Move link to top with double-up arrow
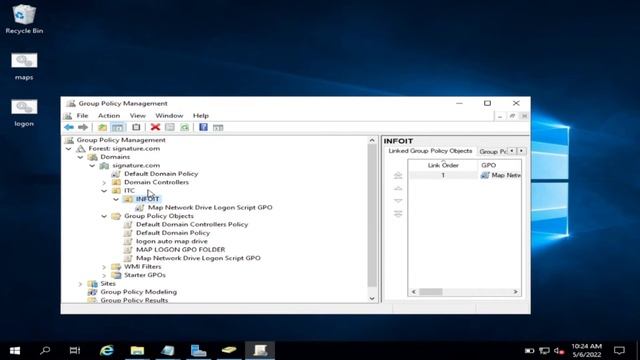 tap(398, 176)
